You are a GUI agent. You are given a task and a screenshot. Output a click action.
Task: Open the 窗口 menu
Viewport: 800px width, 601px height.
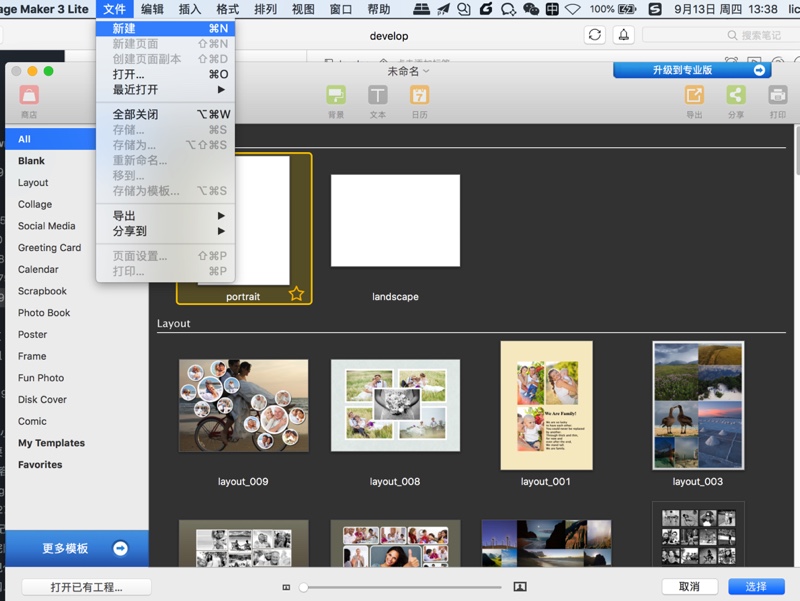(341, 9)
